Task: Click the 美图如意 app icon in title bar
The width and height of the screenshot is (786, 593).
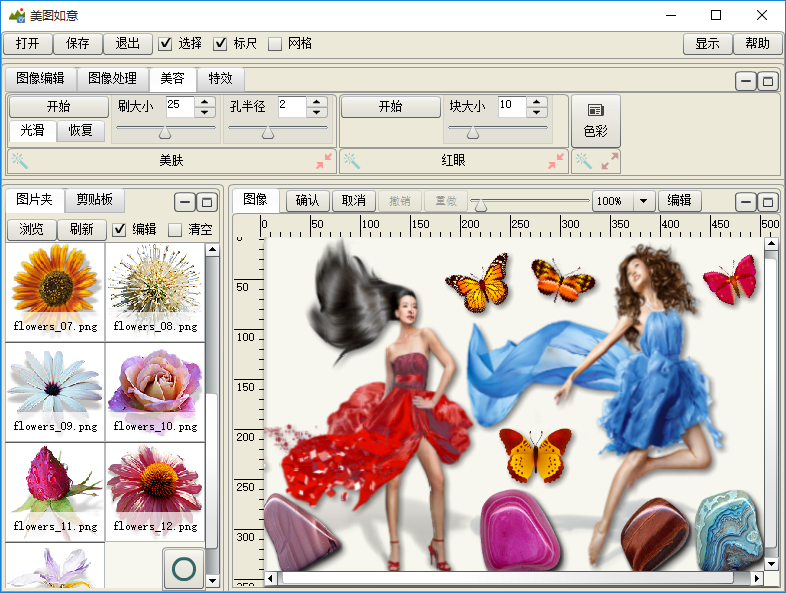Action: click(x=17, y=15)
